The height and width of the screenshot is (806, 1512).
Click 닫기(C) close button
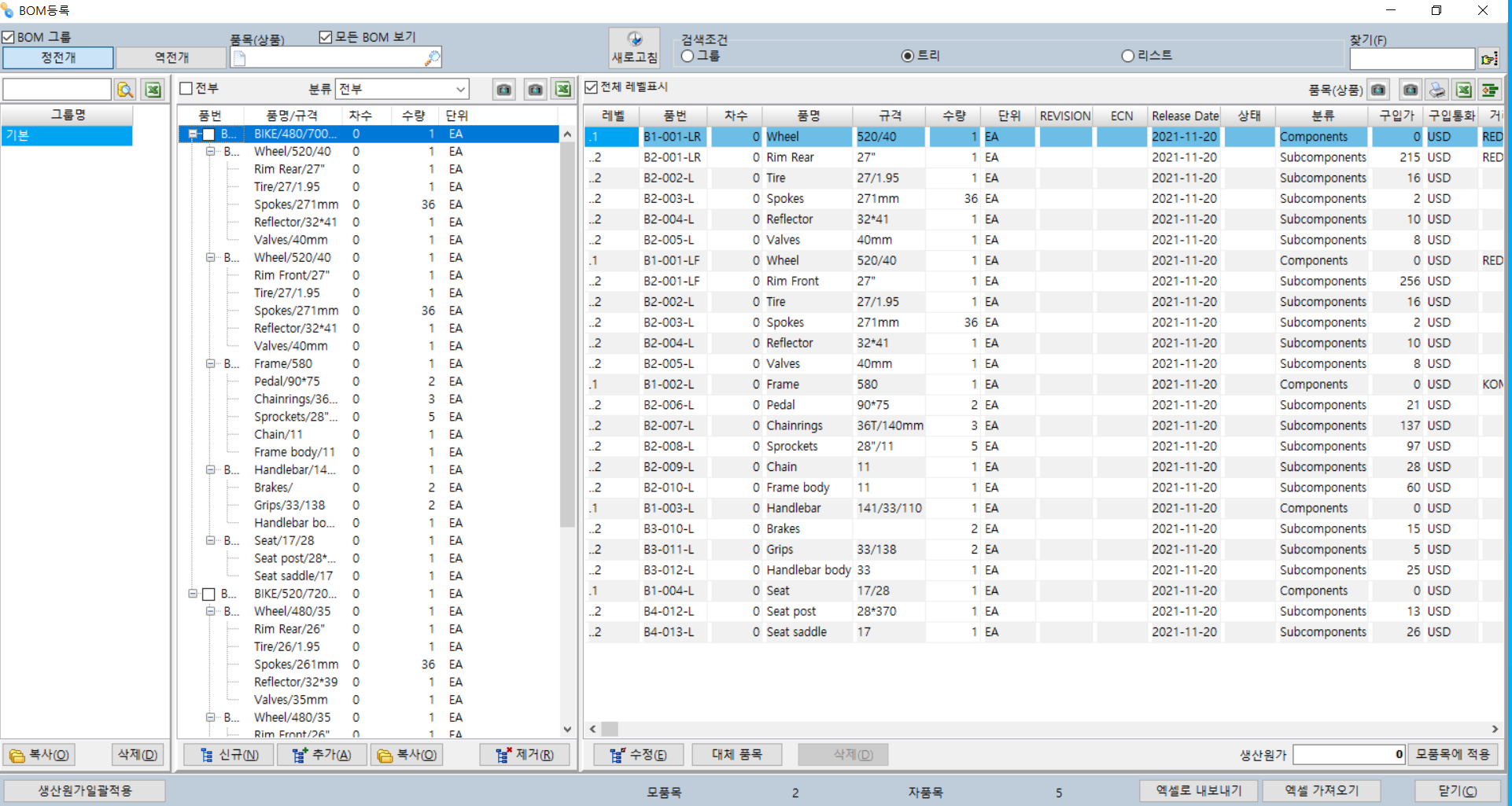(1457, 790)
